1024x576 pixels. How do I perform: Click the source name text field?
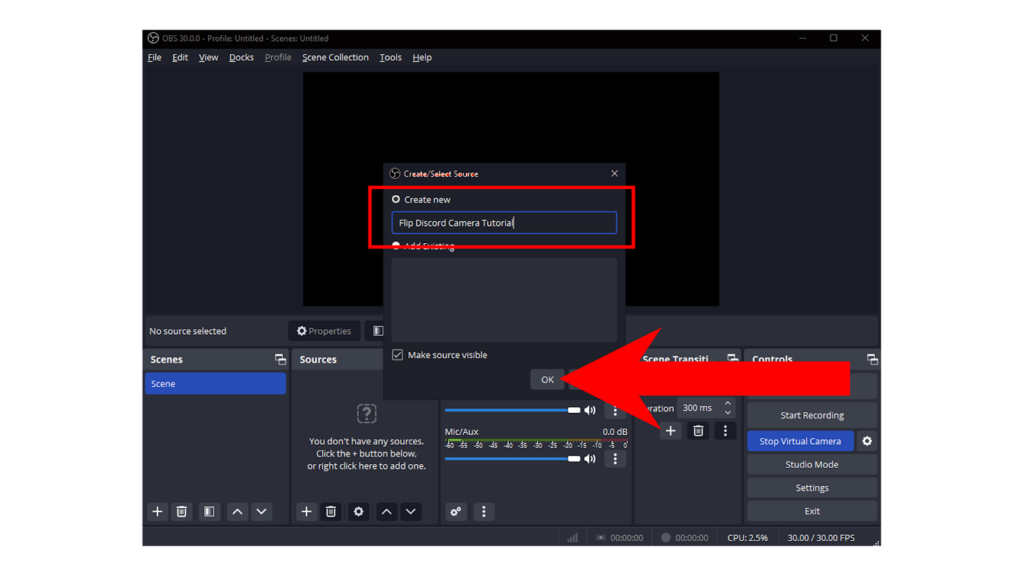504,223
